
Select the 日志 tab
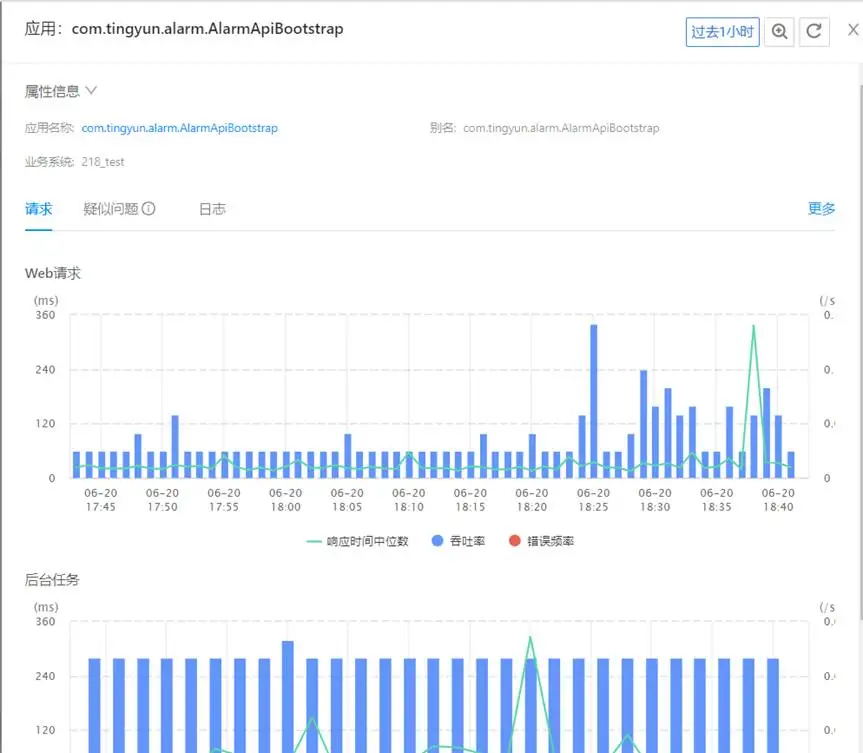point(212,209)
